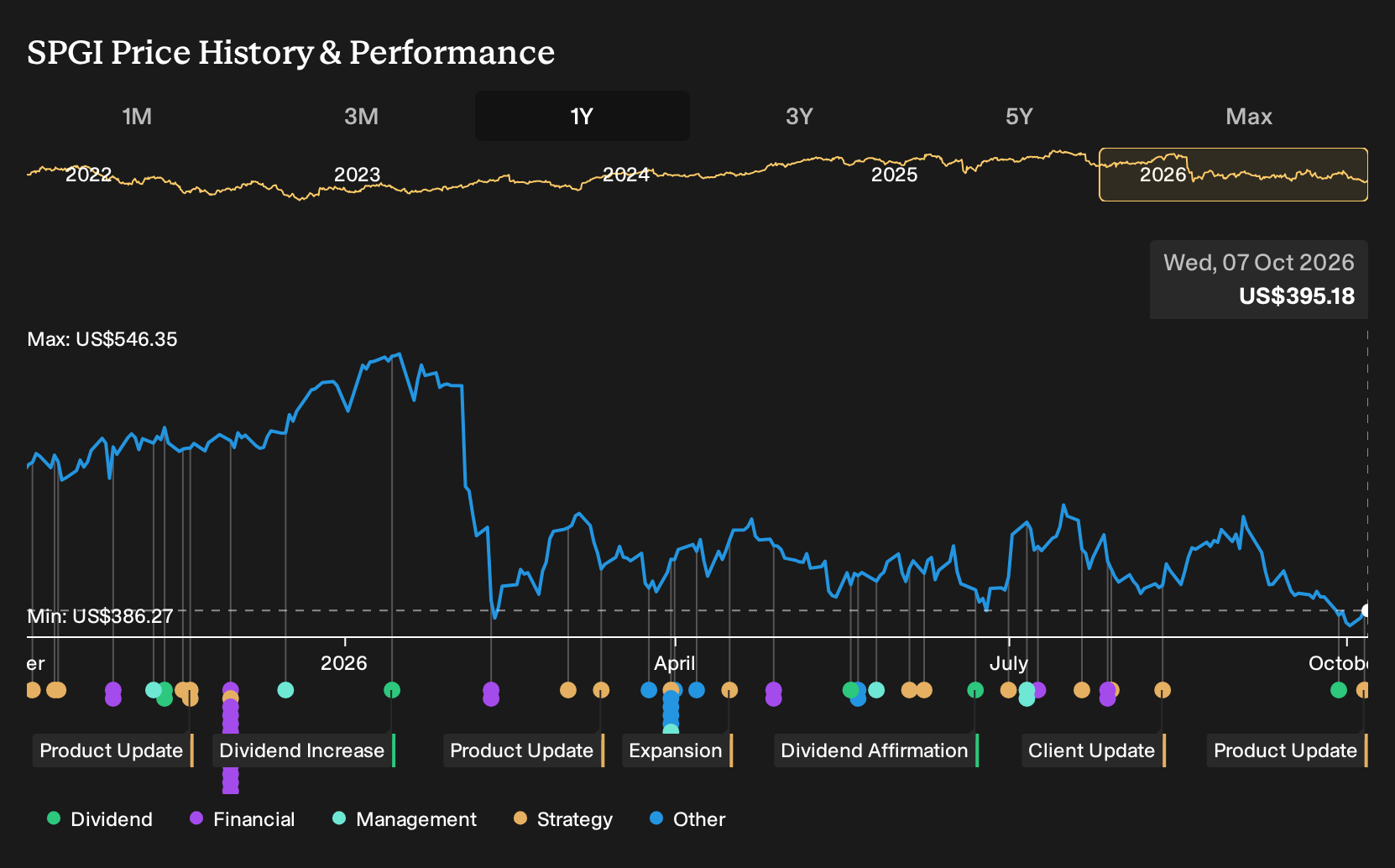This screenshot has height=868, width=1395.
Task: Switch to the 5Y time range tab
Action: [x=1019, y=117]
